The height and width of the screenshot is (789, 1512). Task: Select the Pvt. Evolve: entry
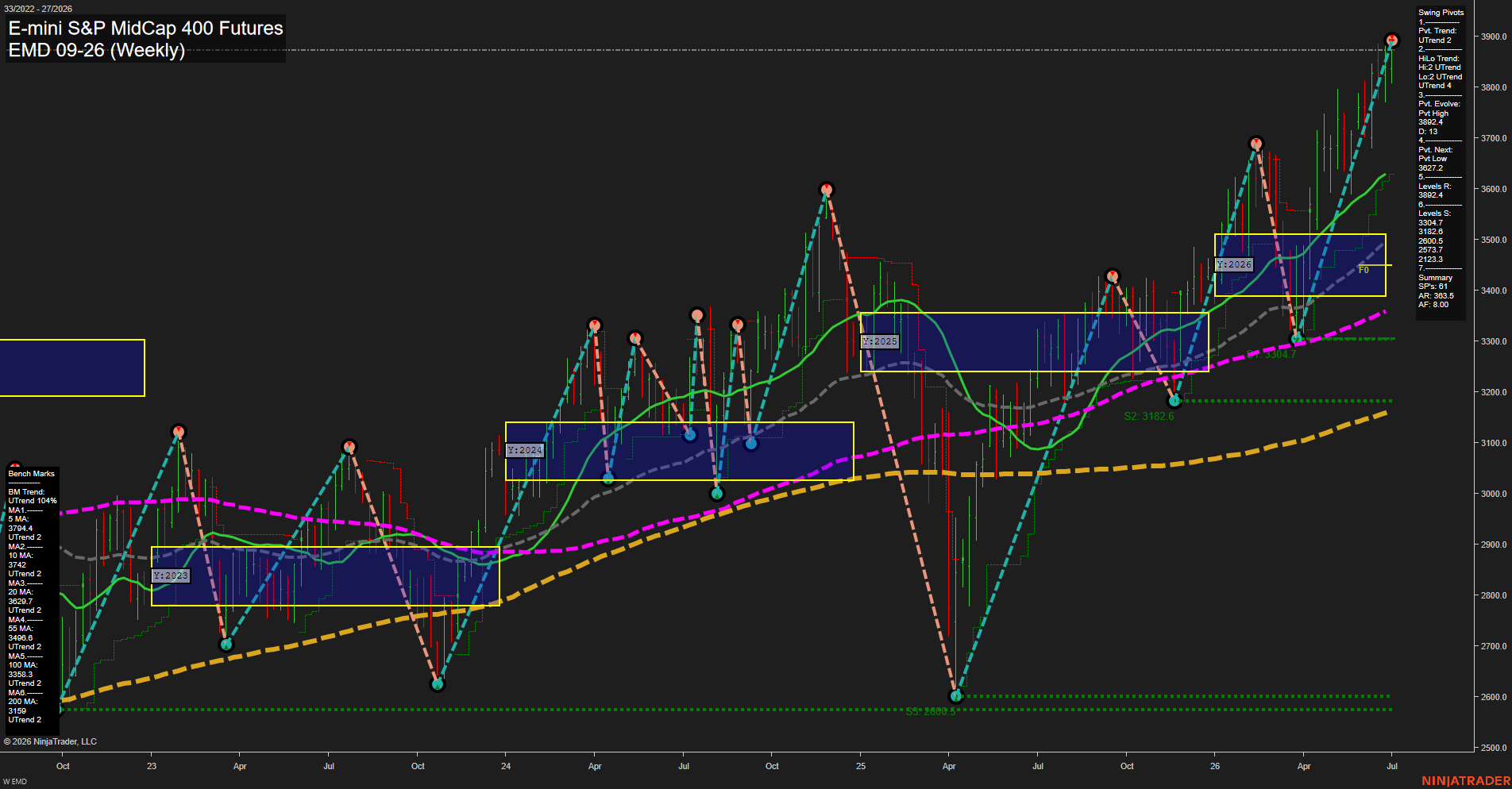pyautogui.click(x=1439, y=104)
